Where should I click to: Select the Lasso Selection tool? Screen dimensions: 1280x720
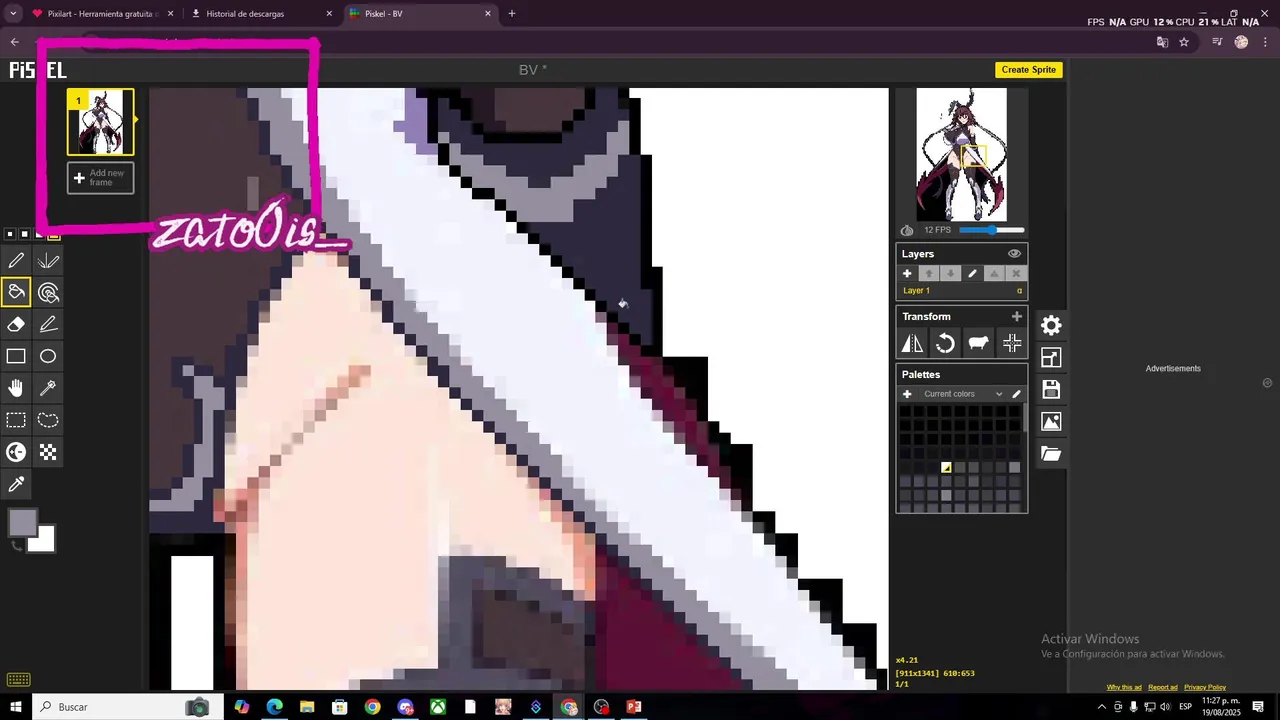48,421
